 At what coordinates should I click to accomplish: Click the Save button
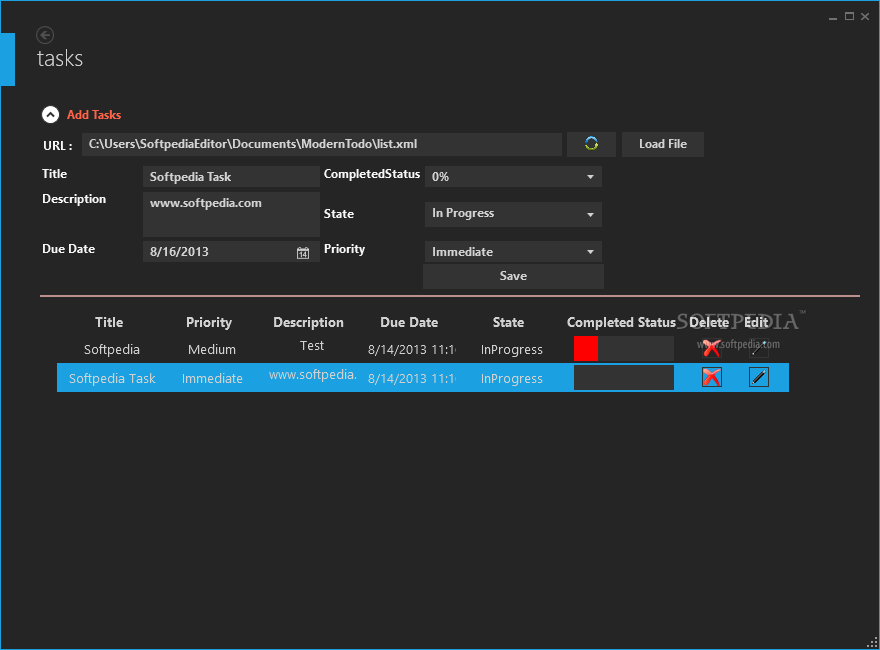(x=514, y=276)
